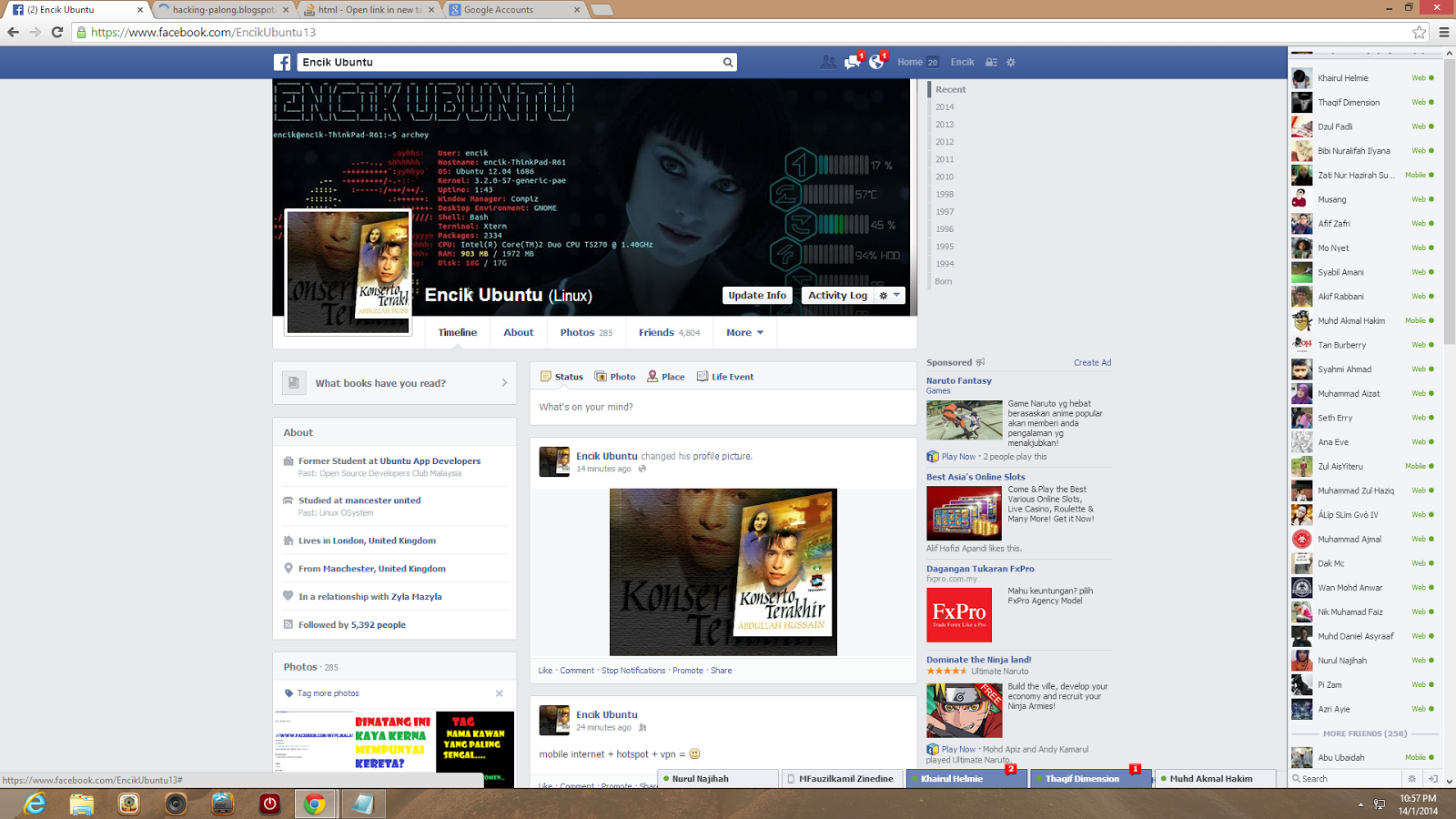Viewport: 1456px width, 819px height.
Task: Open the friend requests icon
Action: 828,62
